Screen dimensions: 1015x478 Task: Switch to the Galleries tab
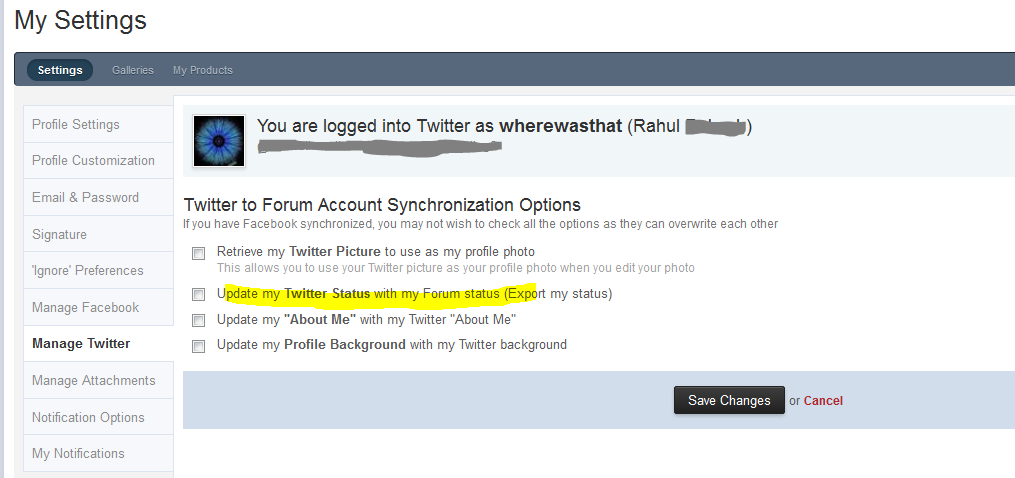(133, 70)
